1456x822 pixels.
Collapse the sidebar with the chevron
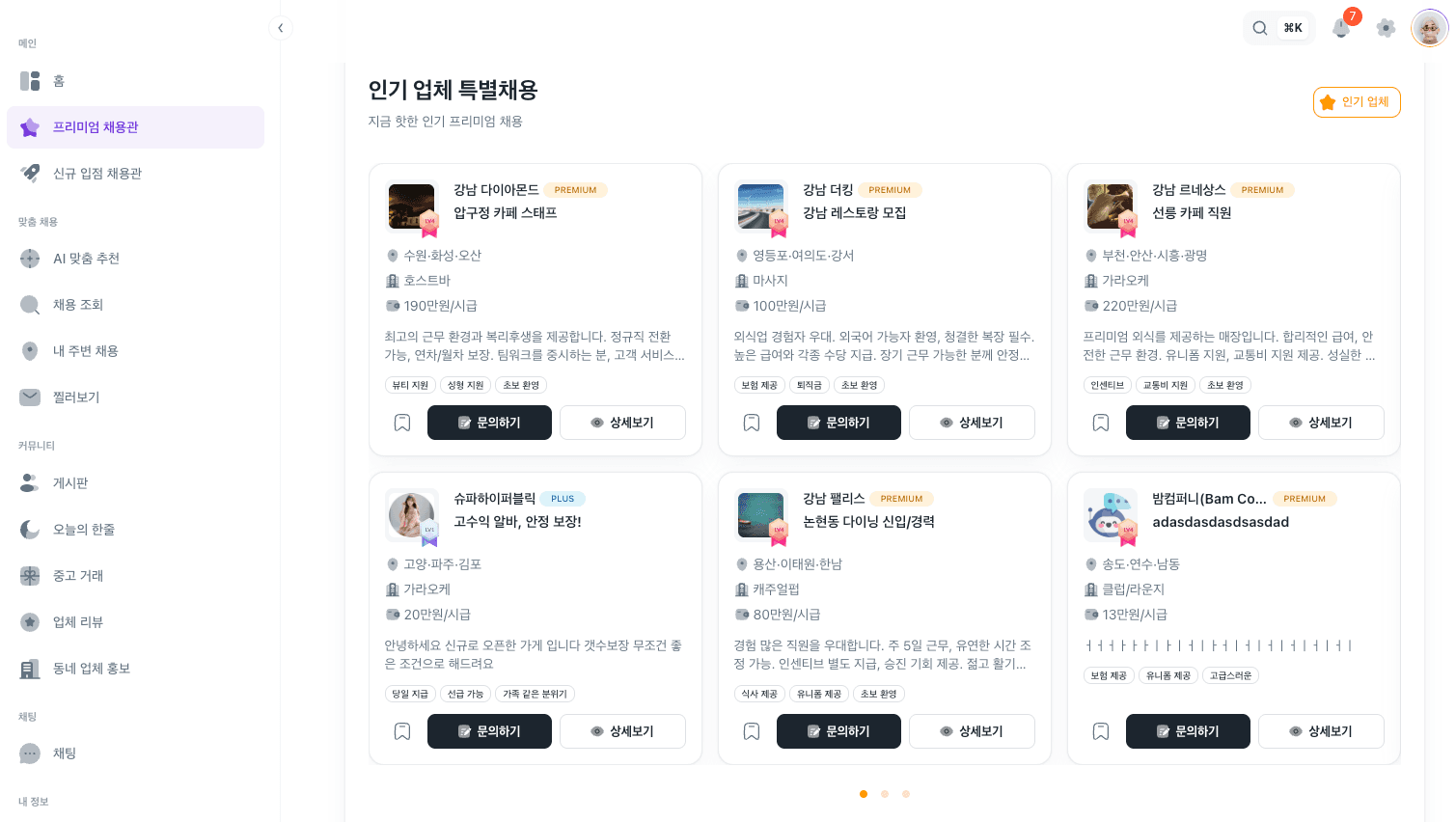point(280,28)
